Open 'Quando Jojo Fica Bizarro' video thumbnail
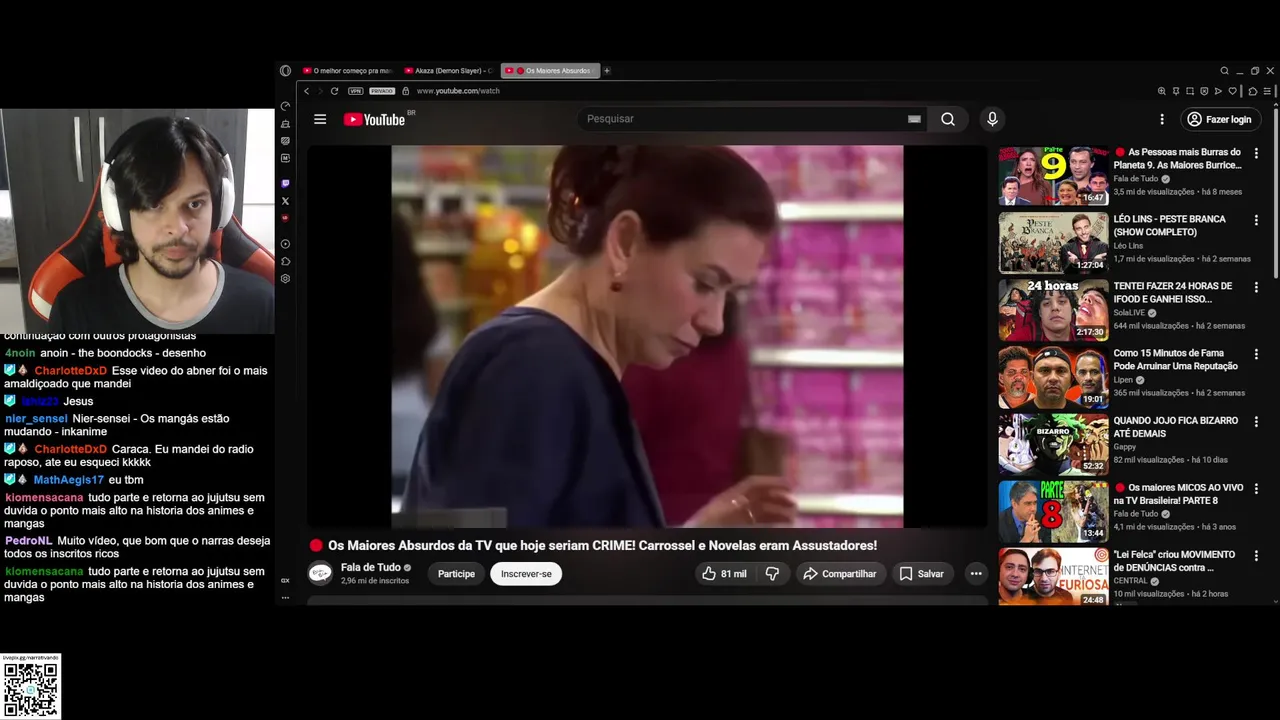 [x=1053, y=443]
